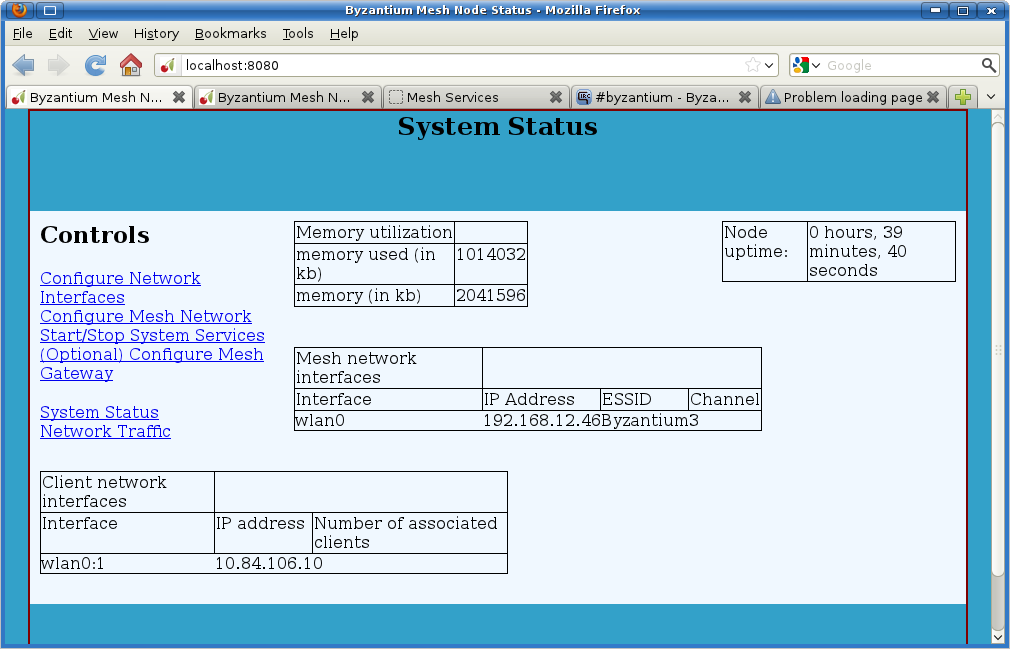This screenshot has height=649, width=1010.
Task: Open the File menu
Action: click(23, 33)
